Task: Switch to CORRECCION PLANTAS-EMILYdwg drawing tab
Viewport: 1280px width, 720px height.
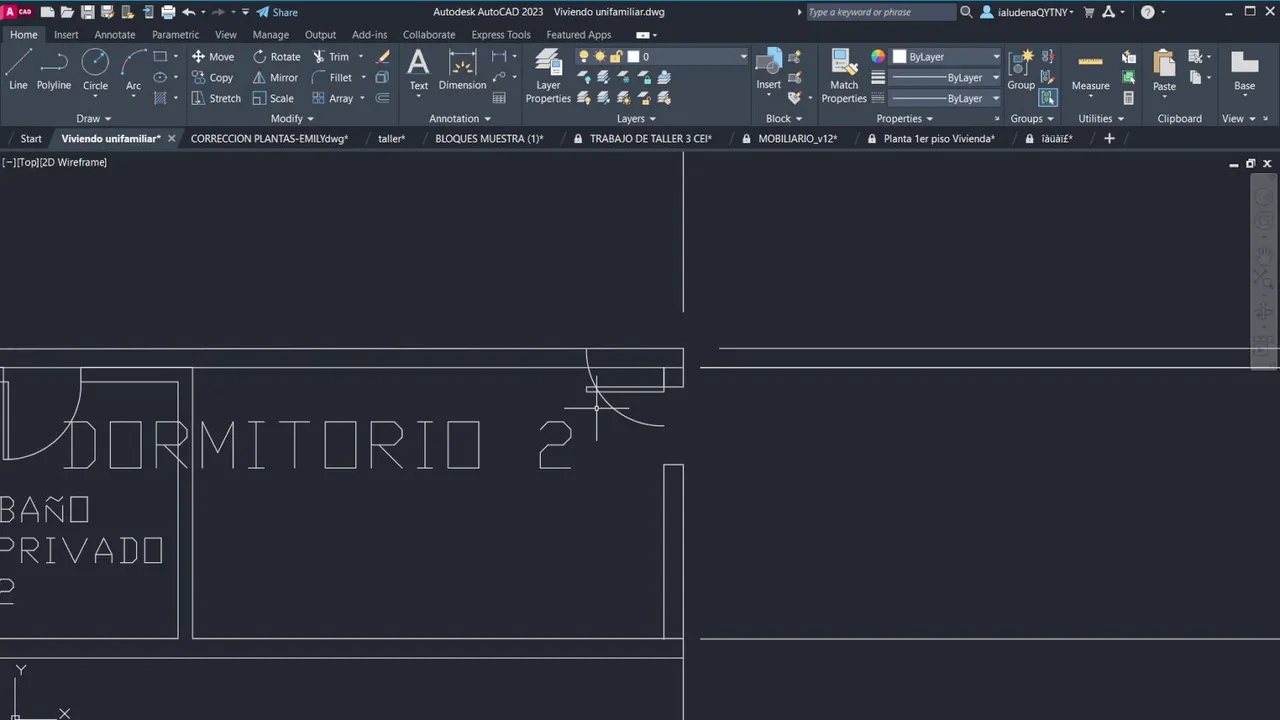Action: tap(269, 138)
